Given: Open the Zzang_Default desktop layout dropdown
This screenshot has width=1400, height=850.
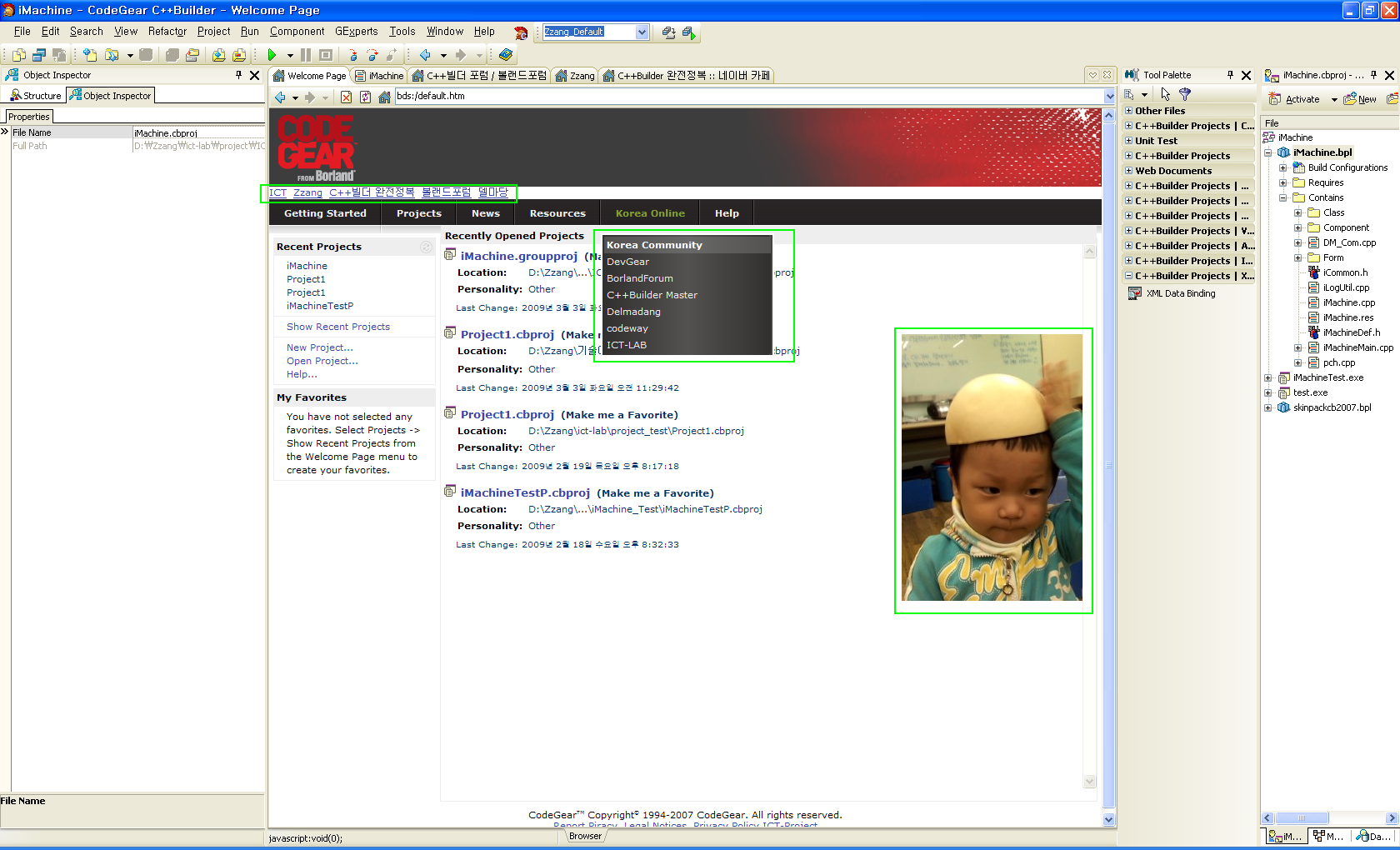Looking at the screenshot, I should pos(642,32).
